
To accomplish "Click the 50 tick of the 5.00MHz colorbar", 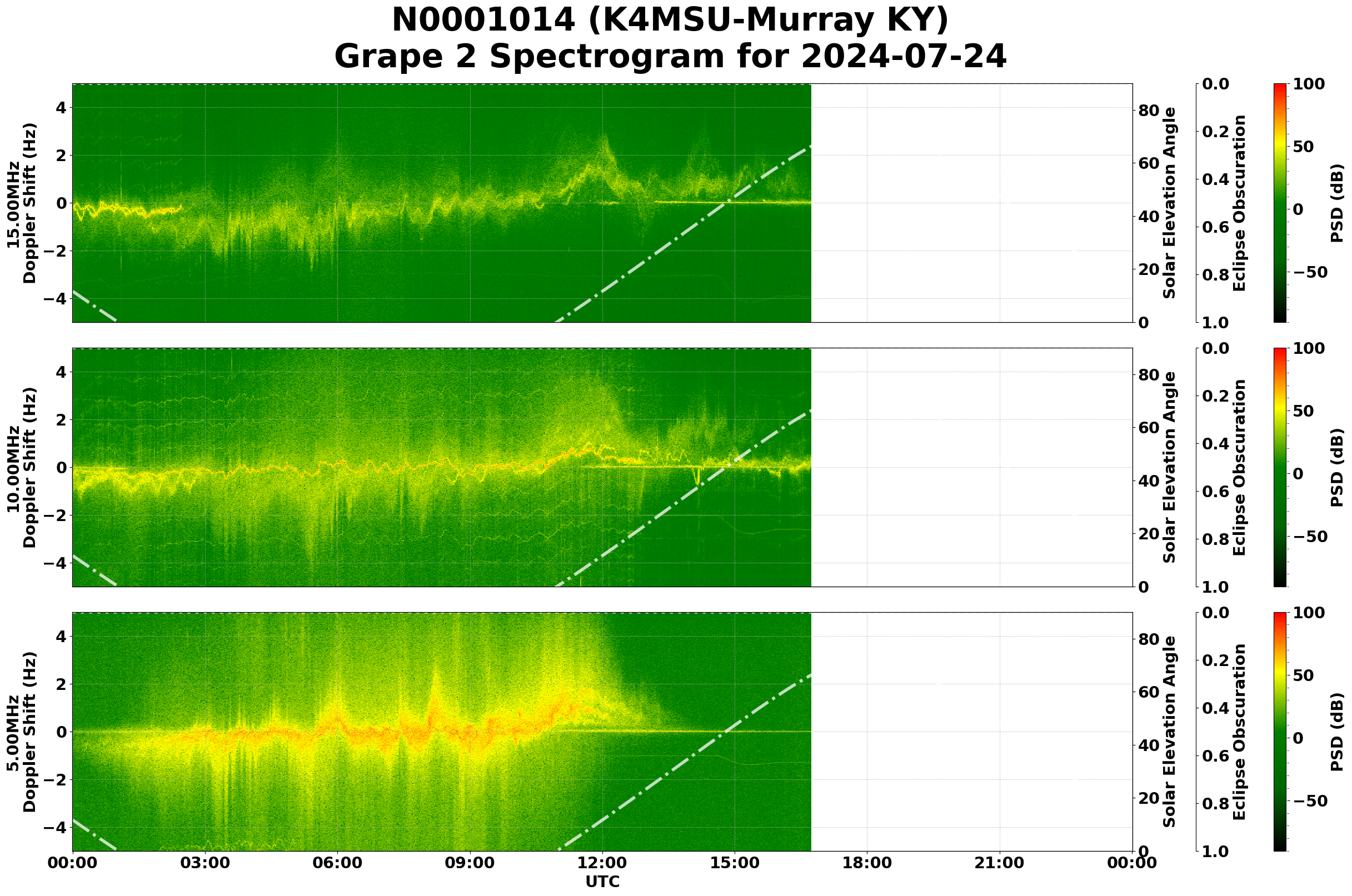I will coord(1303,675).
